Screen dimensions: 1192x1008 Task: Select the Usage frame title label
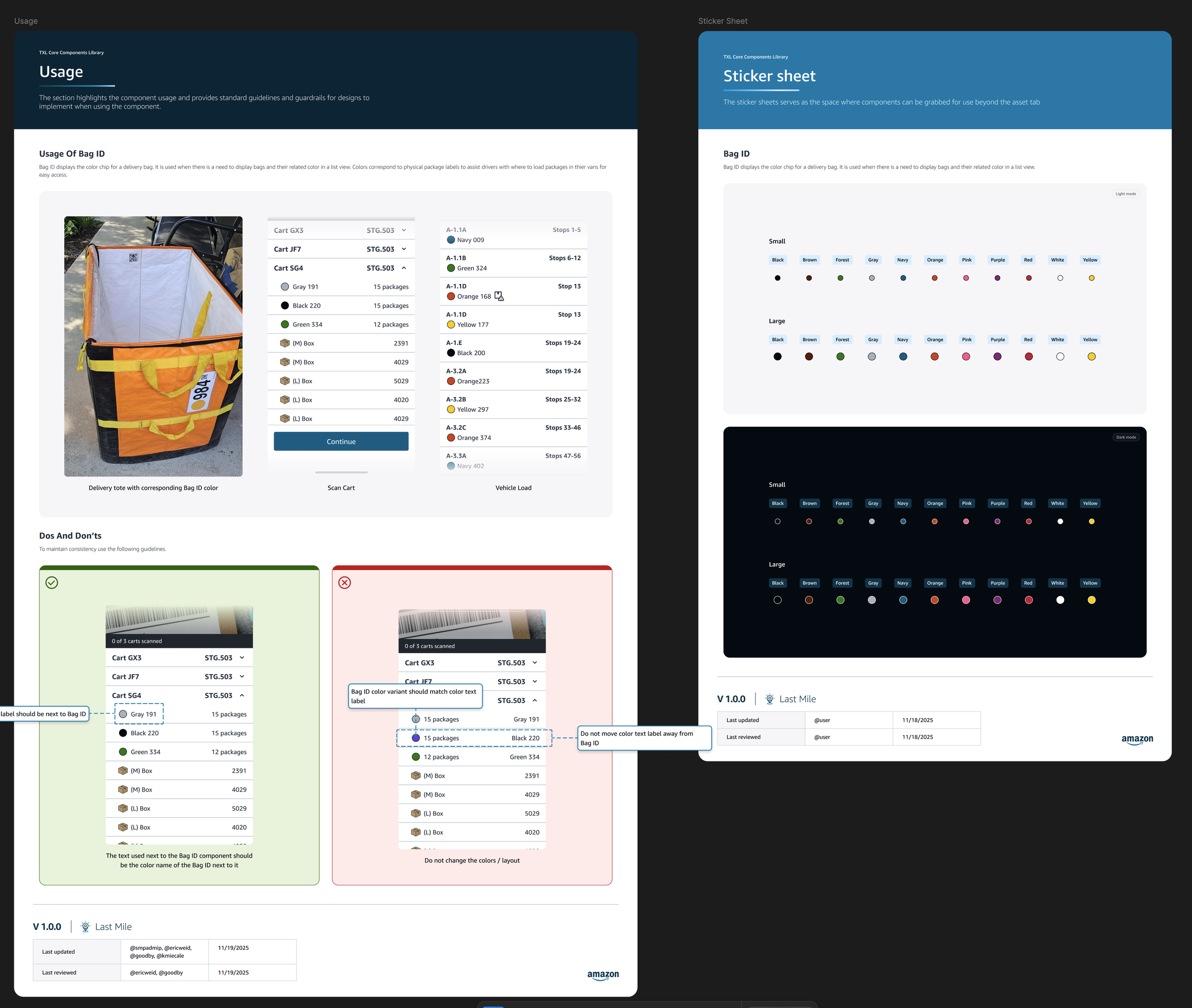click(26, 21)
